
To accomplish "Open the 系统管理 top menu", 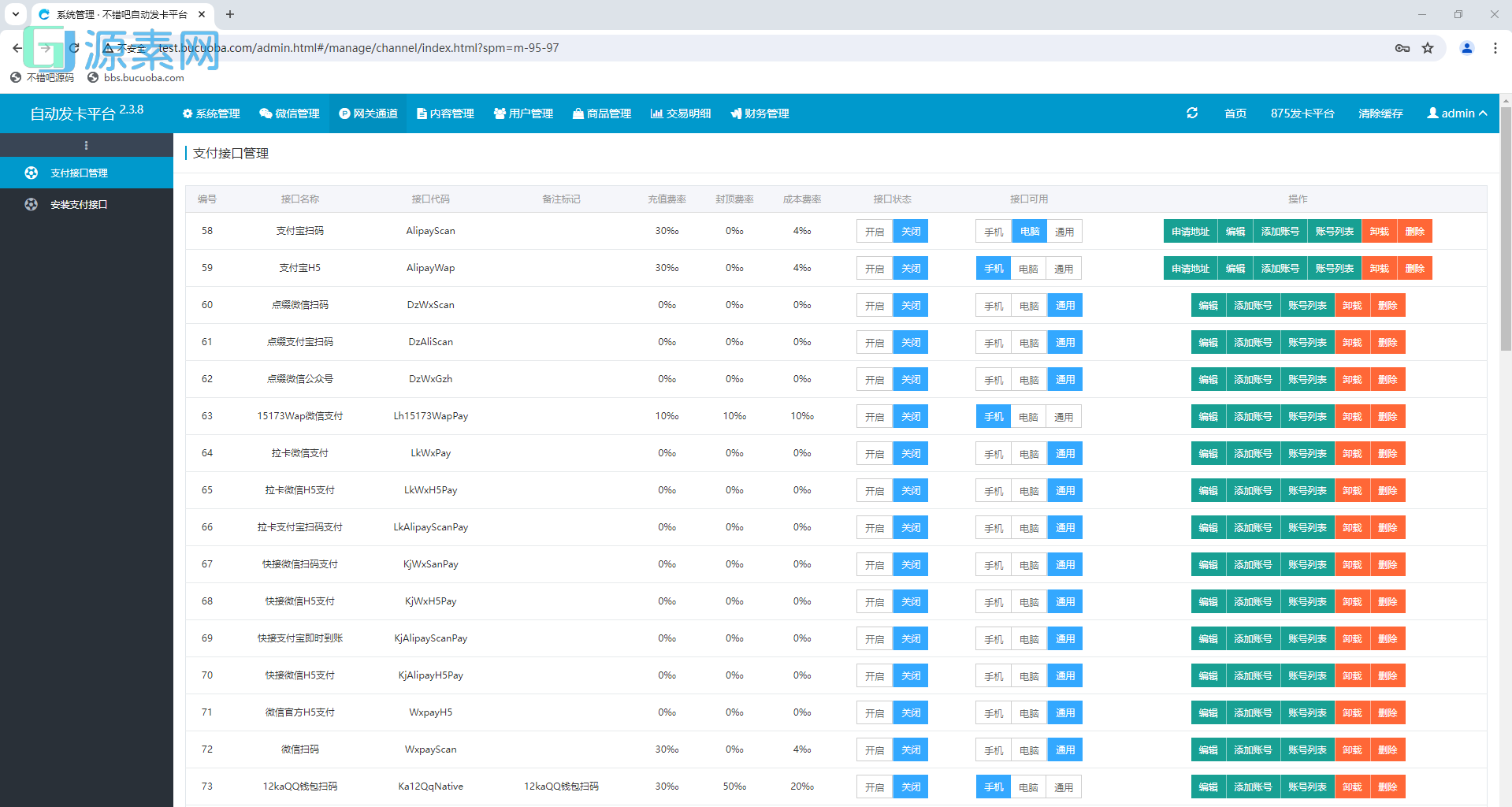I will pos(211,113).
